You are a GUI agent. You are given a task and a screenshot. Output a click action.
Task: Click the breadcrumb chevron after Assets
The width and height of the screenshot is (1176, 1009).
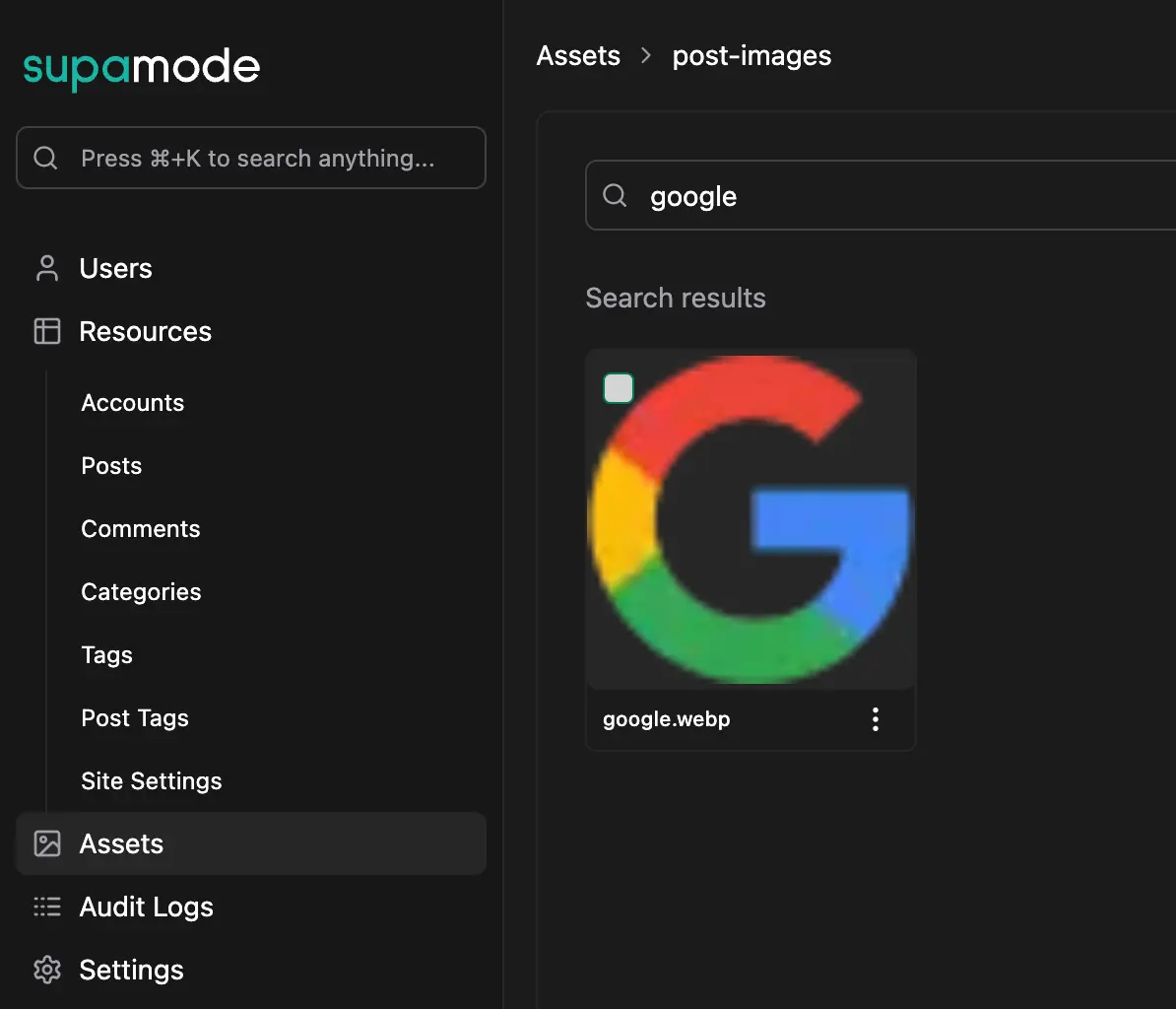coord(645,56)
